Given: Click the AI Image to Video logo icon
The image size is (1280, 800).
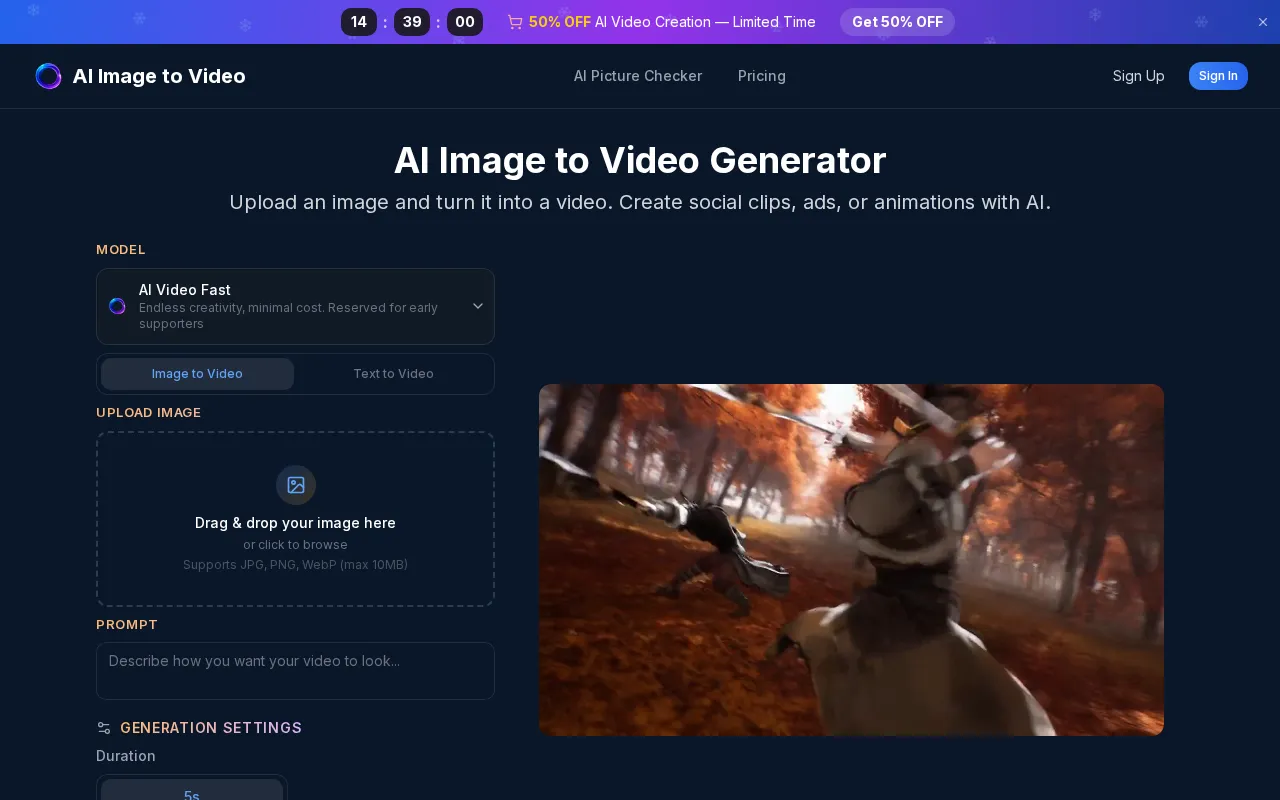Looking at the screenshot, I should coord(48,76).
